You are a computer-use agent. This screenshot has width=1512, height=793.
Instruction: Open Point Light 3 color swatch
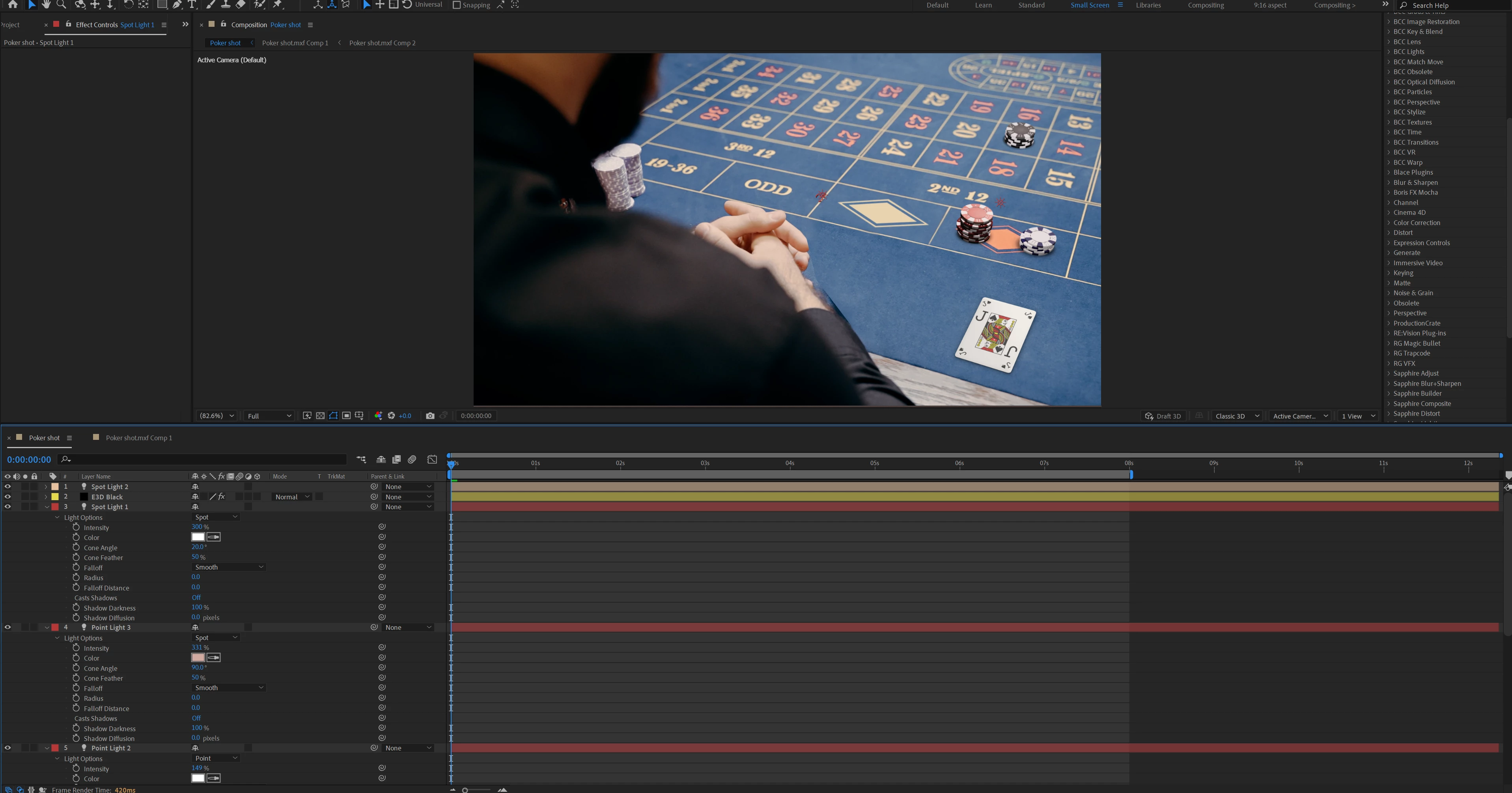point(198,658)
